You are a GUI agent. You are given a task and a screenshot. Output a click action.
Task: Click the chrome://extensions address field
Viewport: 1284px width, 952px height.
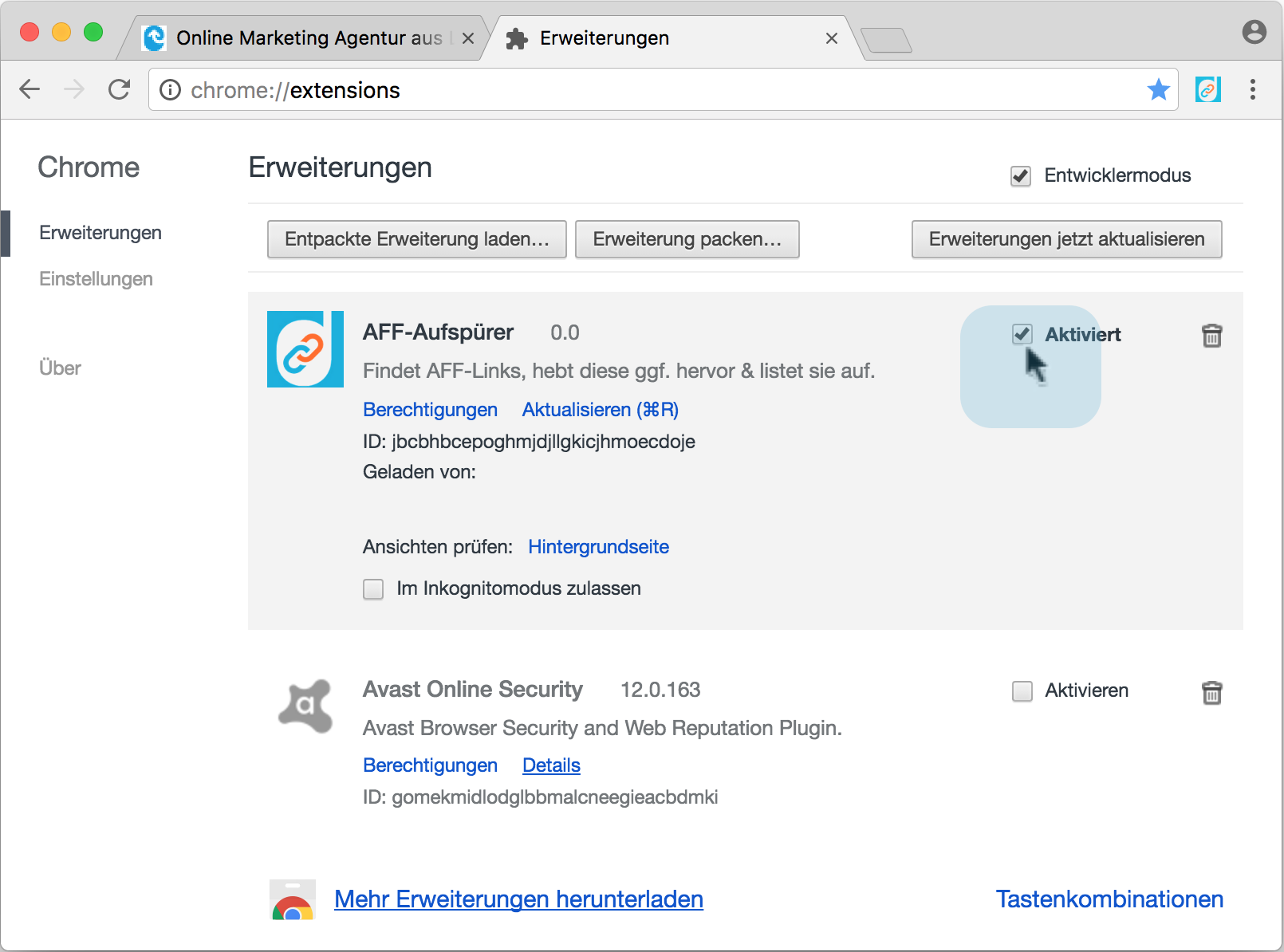[638, 90]
